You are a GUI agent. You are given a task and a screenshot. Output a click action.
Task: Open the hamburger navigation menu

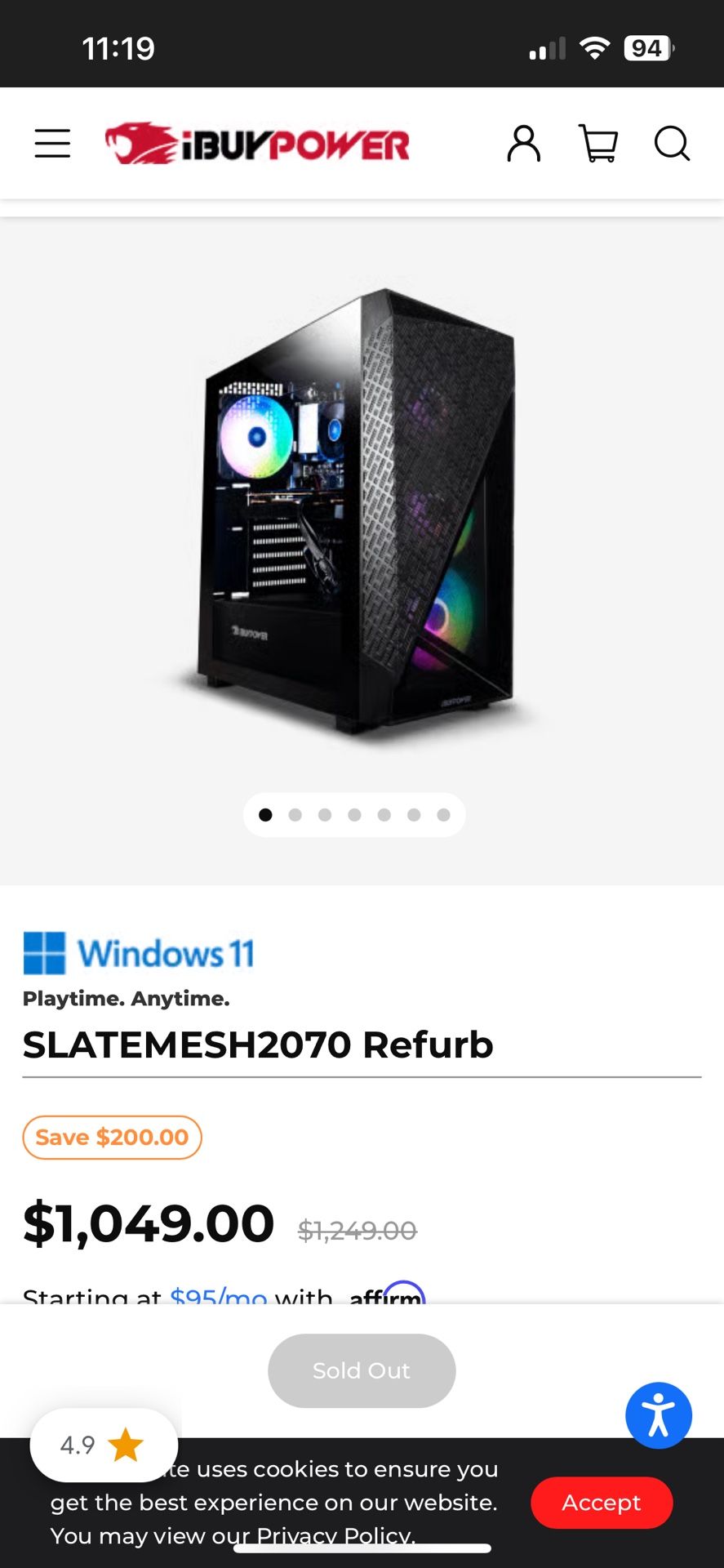52,143
